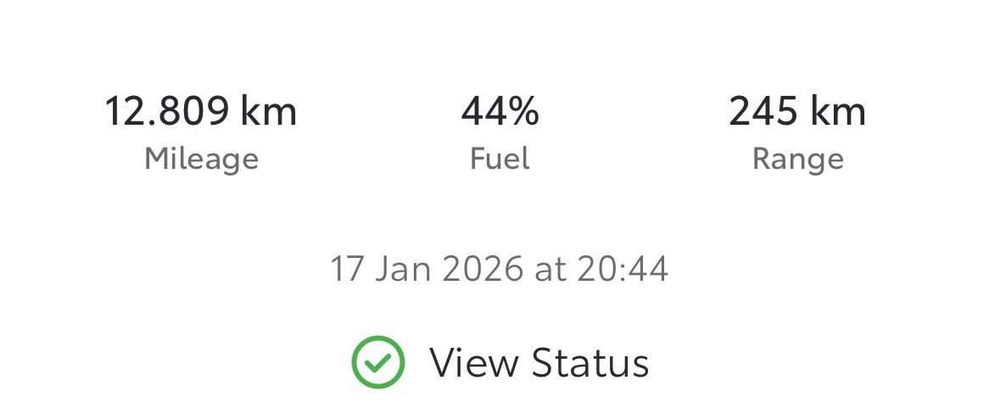
Task: Click the km unit beside 245
Action: (x=838, y=111)
